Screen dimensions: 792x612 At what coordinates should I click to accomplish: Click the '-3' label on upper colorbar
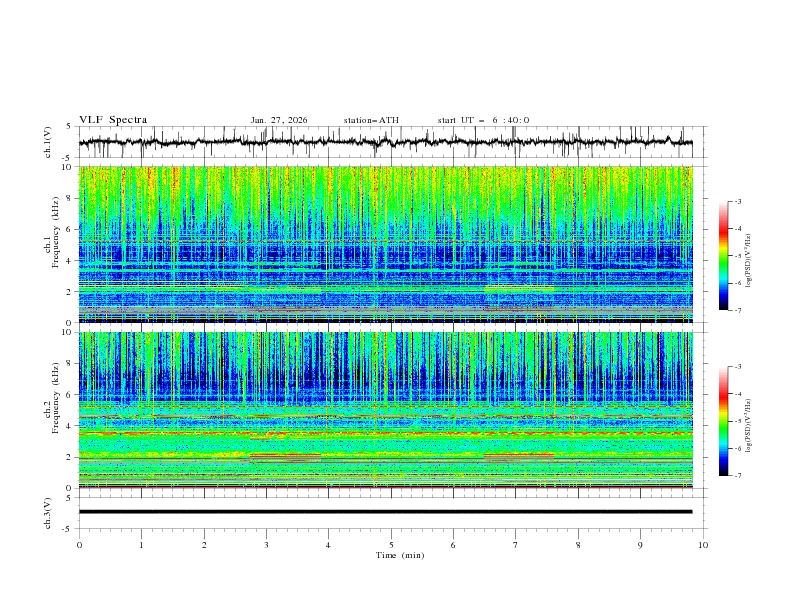738,201
